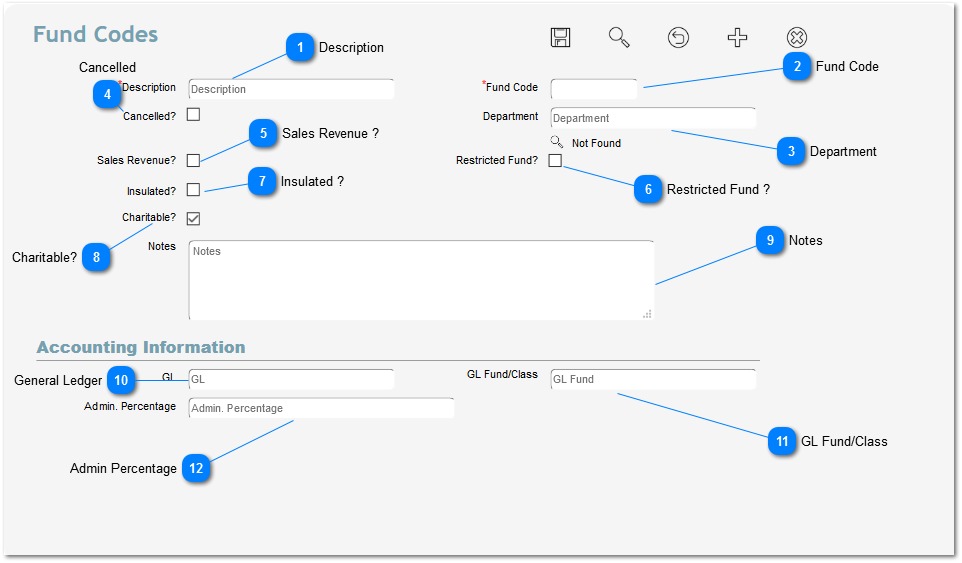Screen dimensions: 962x563
Task: Click the Notes box resize grip
Action: point(647,313)
